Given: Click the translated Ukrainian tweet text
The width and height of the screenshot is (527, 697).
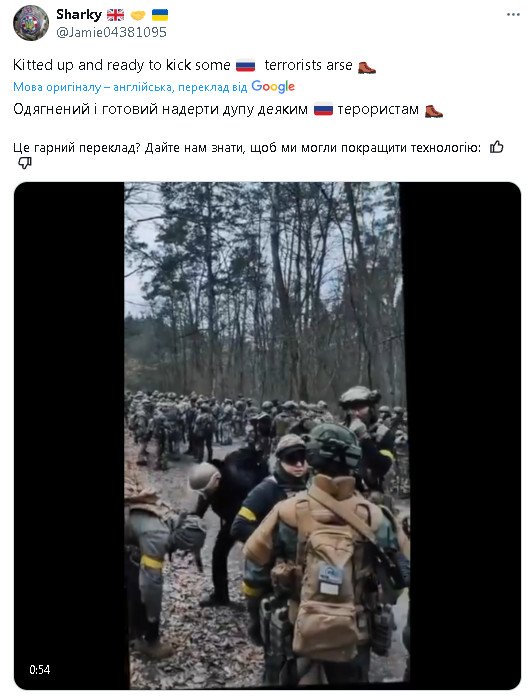Looking at the screenshot, I should [228, 109].
